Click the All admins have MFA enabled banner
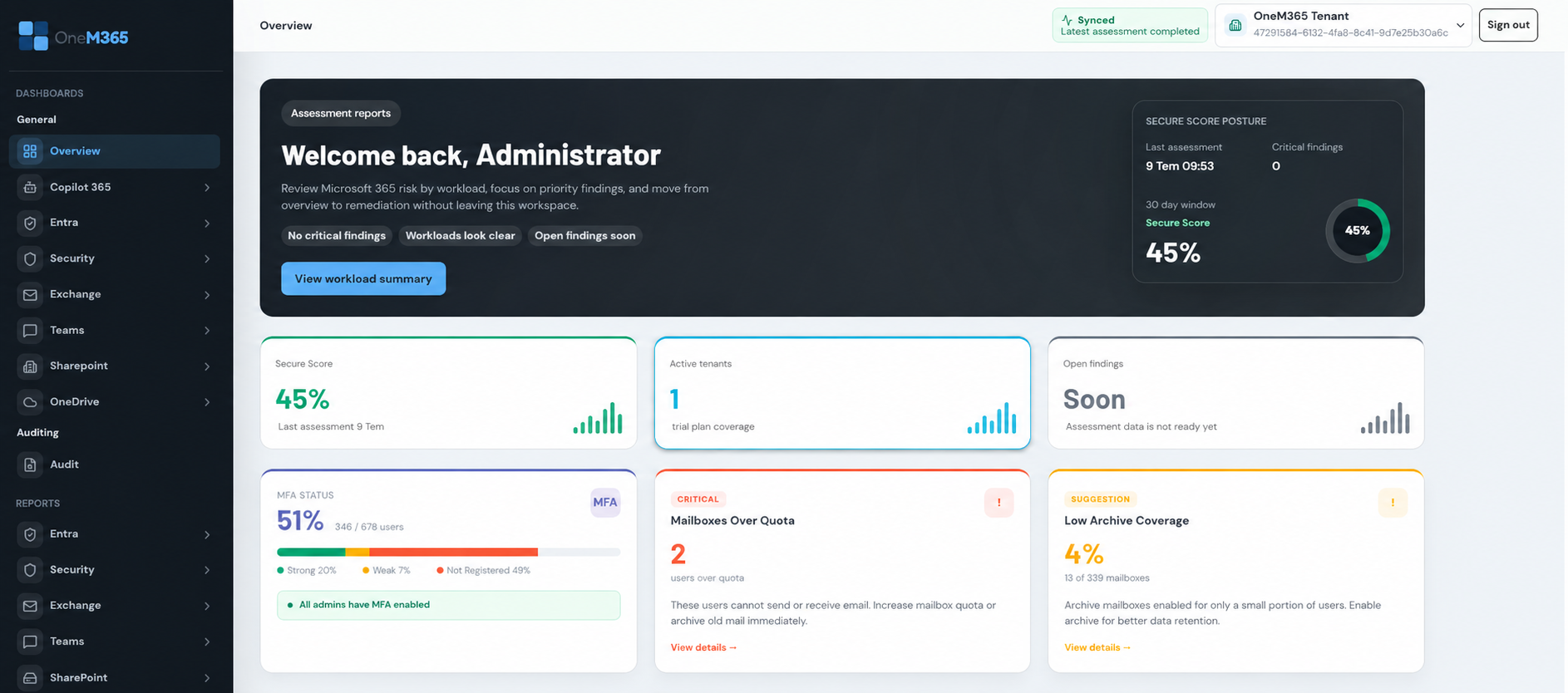1568x693 pixels. click(x=449, y=605)
